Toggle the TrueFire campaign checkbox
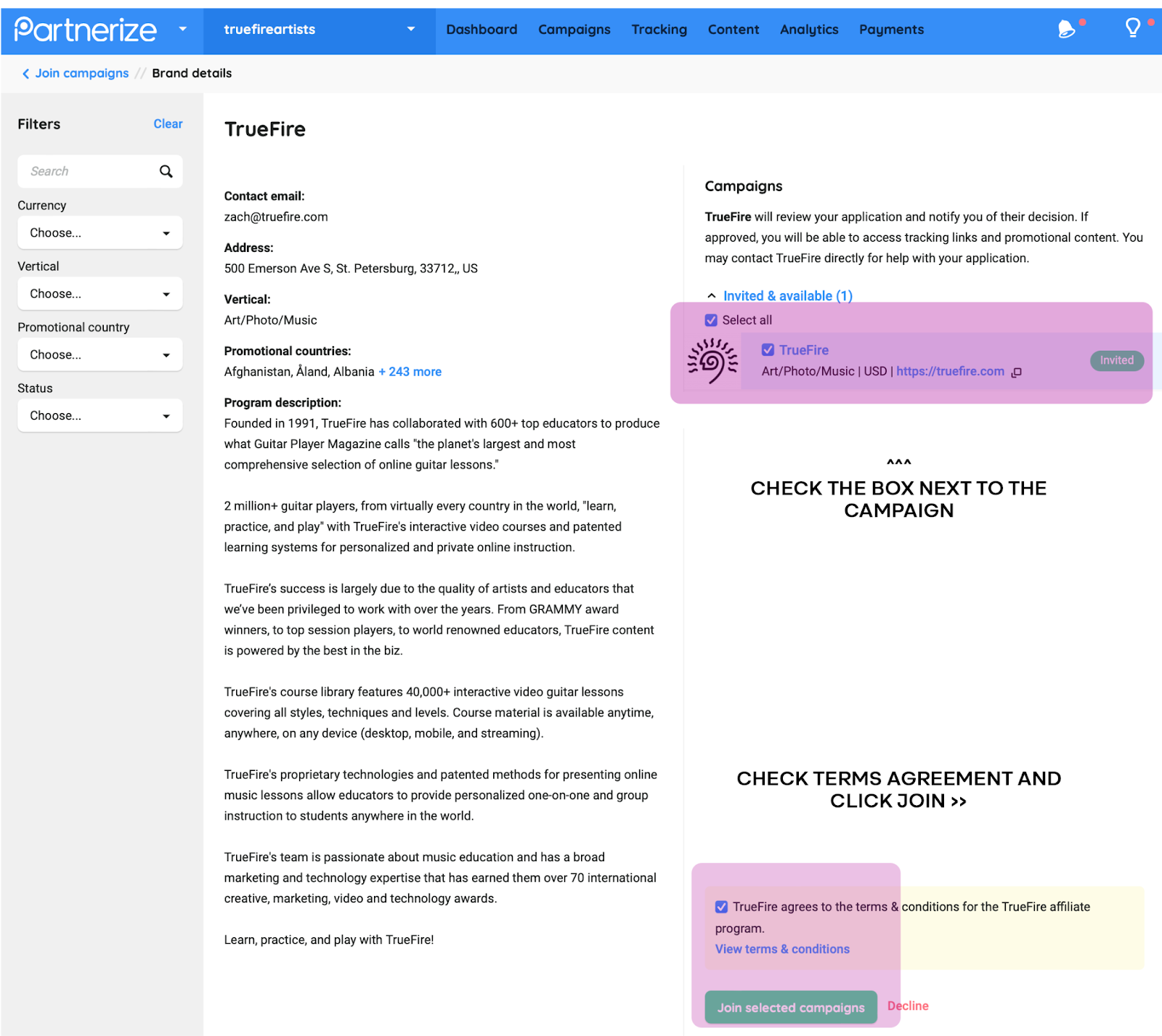Screen dimensions: 1162x1036 [768, 350]
